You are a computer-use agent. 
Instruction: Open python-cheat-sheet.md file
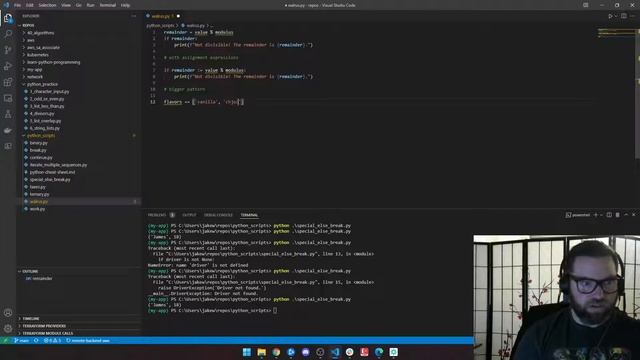click(52, 172)
